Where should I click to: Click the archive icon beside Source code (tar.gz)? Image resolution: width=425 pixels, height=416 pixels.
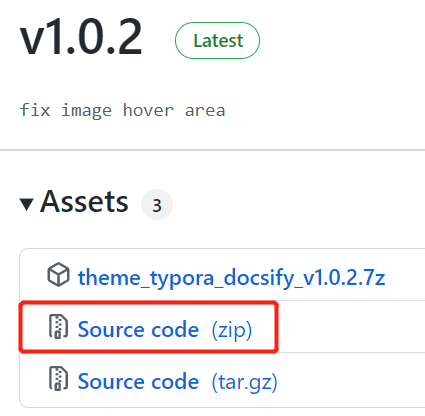pyautogui.click(x=59, y=378)
